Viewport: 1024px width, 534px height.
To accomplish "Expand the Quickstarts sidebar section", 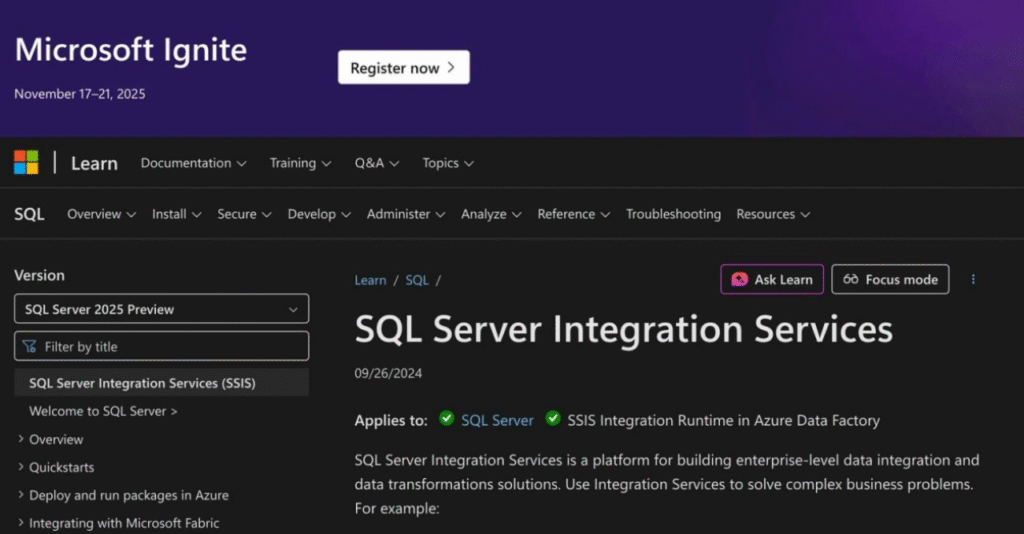I will click(x=62, y=467).
